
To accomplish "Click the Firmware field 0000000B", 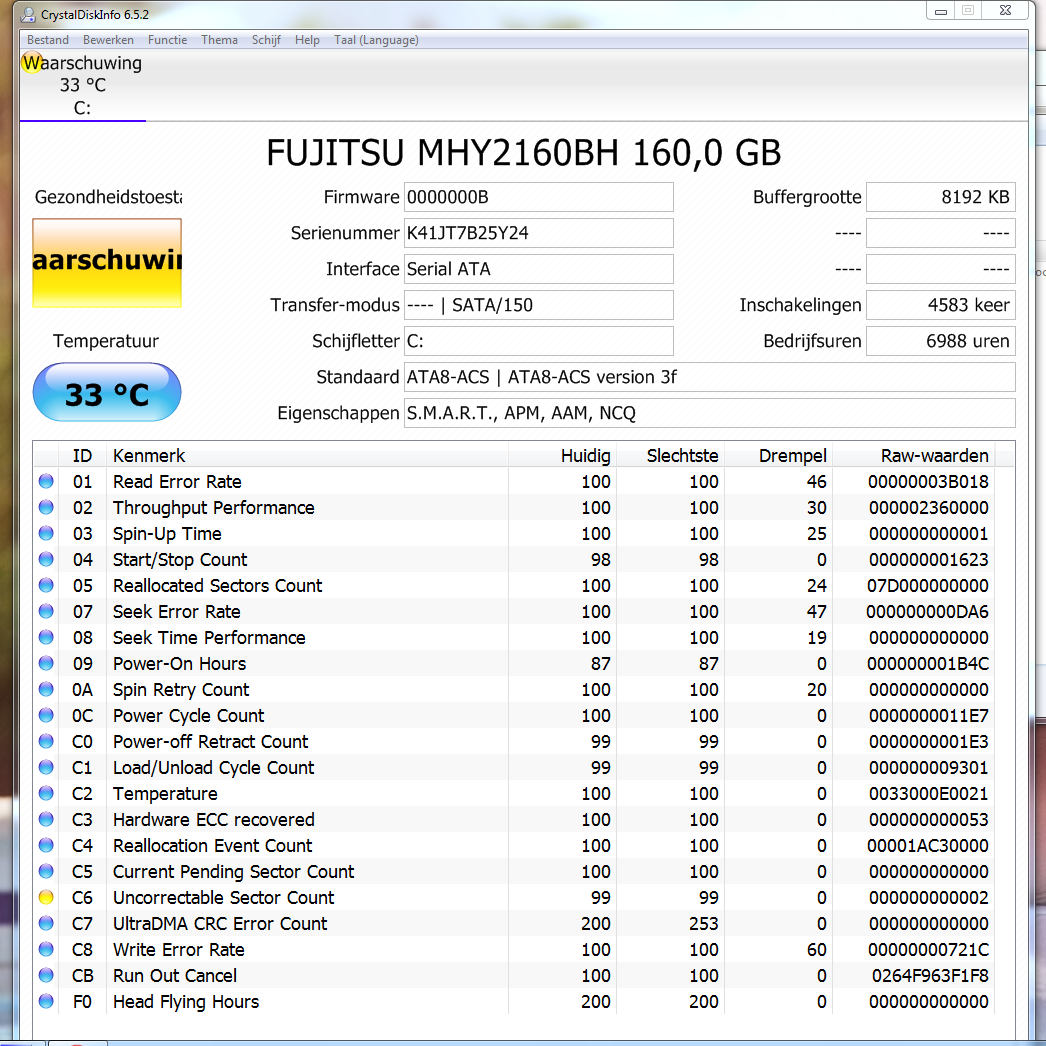I will [x=538, y=197].
